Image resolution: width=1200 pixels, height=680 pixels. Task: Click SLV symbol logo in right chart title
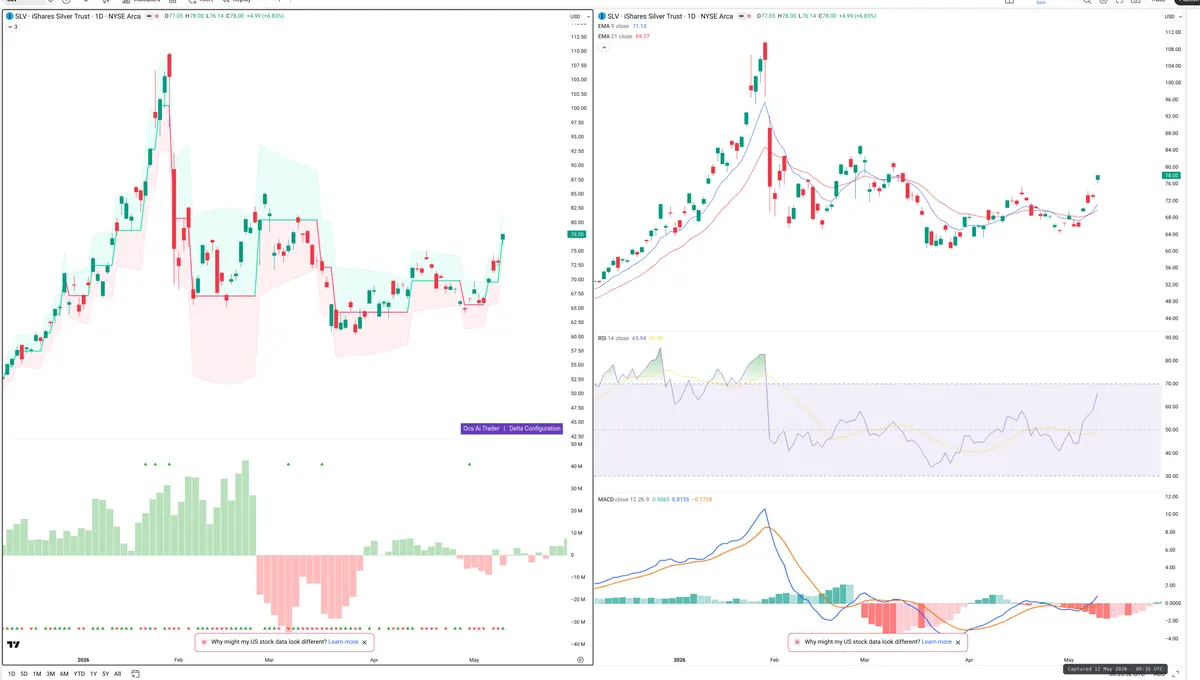click(x=602, y=16)
